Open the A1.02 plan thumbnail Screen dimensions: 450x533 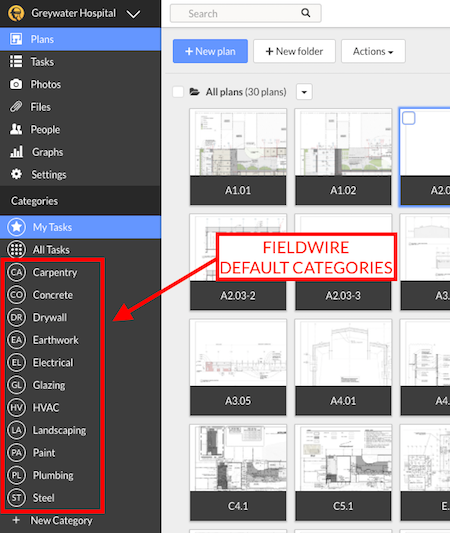[343, 157]
